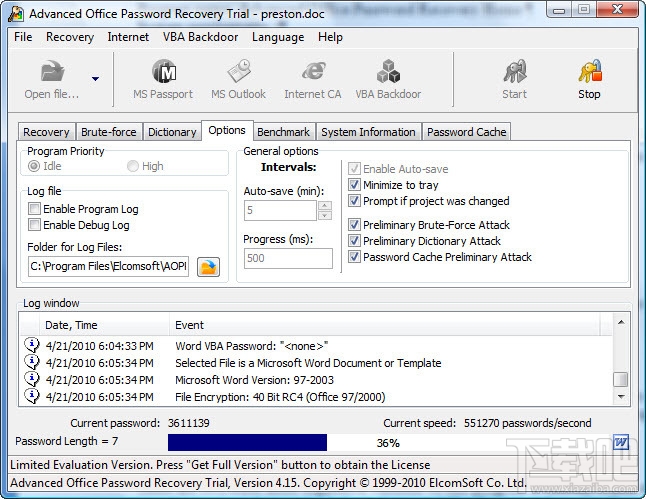Viewport: 646px width, 499px height.
Task: Click info icon of the Selected File log entry
Action: [32, 362]
